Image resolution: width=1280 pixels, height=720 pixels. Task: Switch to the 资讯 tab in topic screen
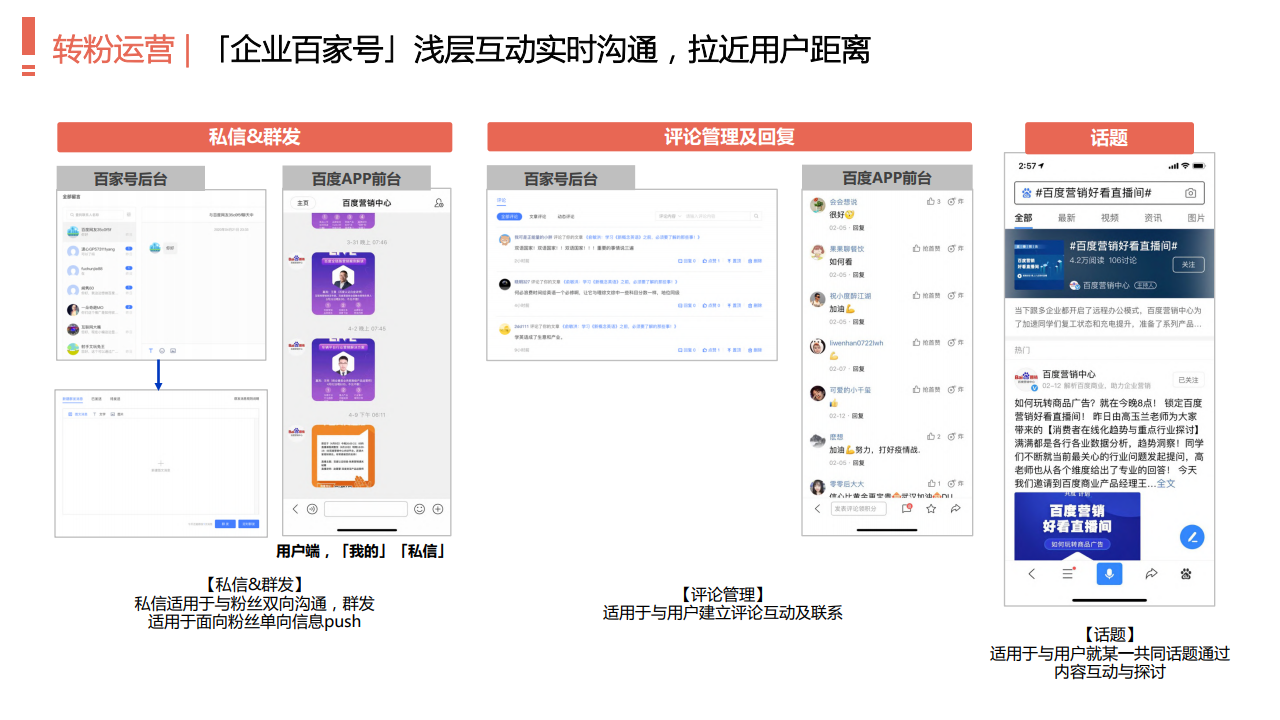tap(1153, 218)
